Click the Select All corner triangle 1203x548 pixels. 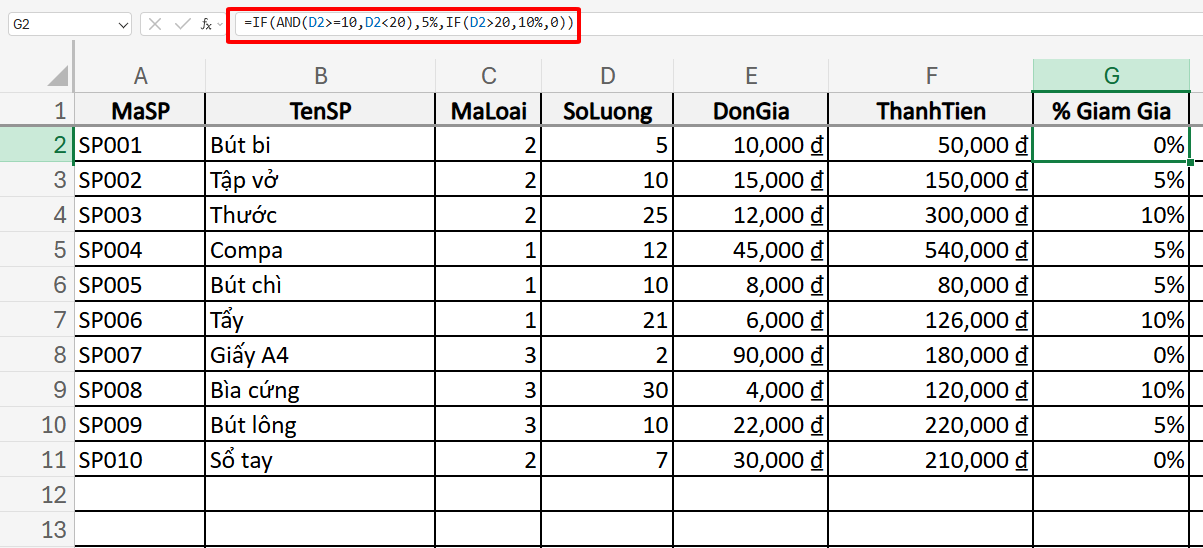[58, 76]
